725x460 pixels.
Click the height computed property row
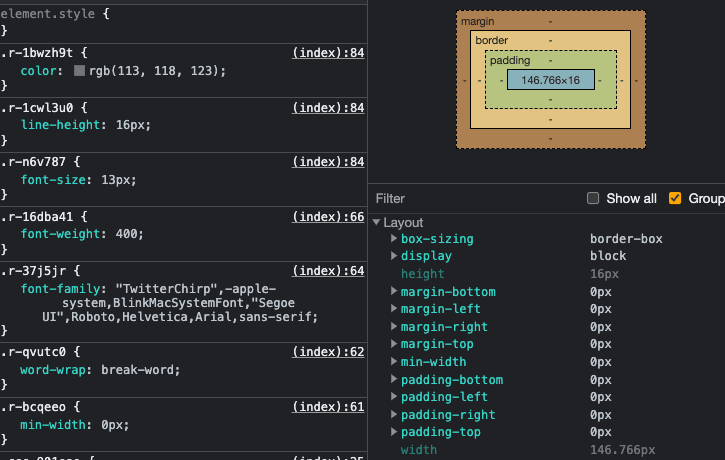click(548, 274)
